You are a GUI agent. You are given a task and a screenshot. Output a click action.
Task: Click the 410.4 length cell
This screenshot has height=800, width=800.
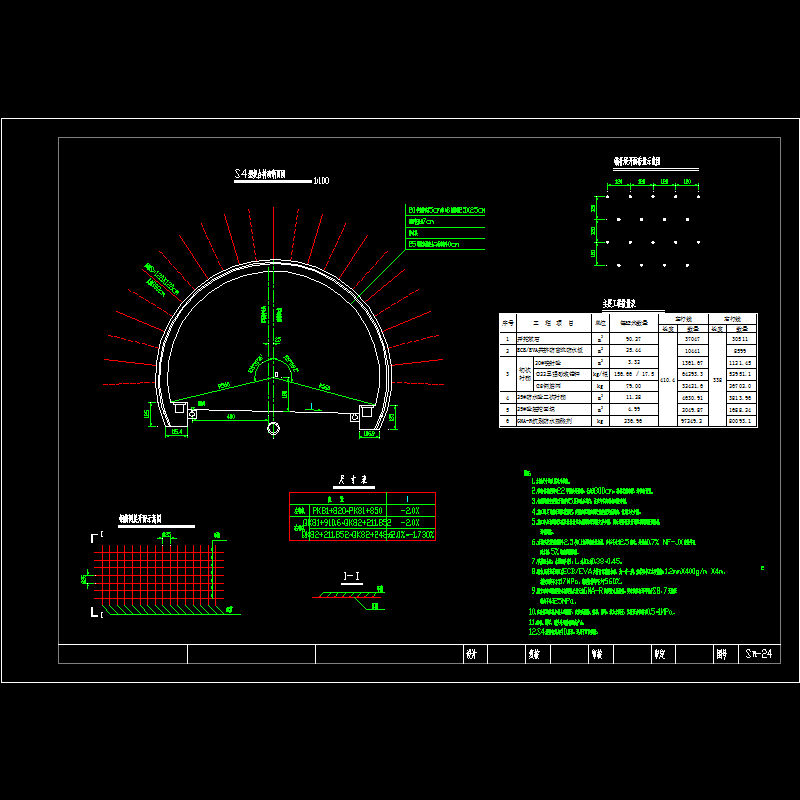click(x=667, y=380)
